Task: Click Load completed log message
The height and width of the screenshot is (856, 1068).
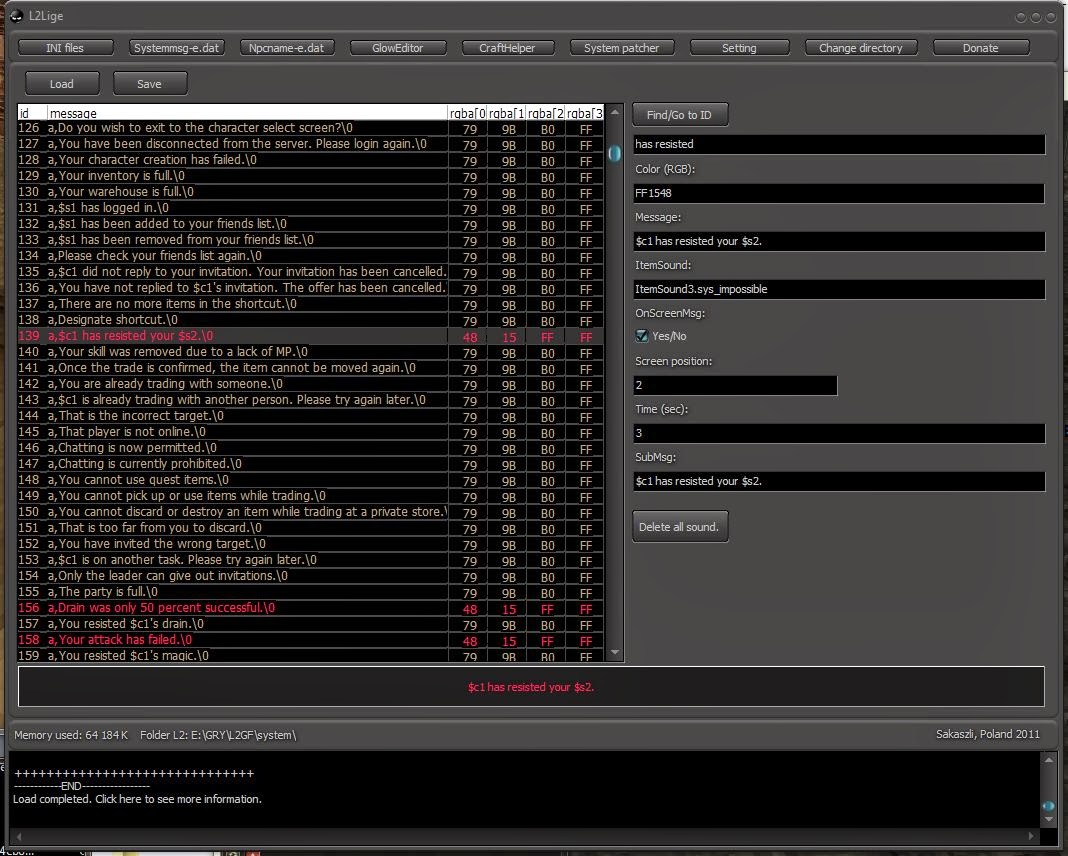Action: click(x=137, y=799)
